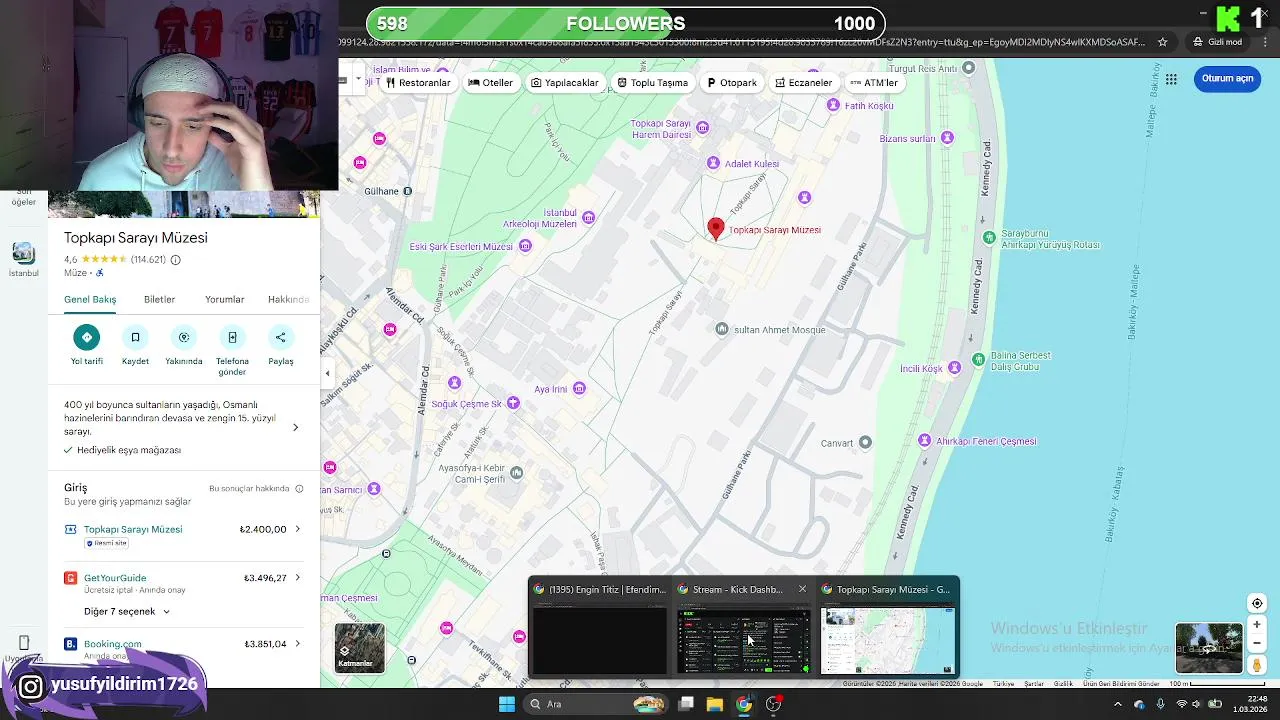Select the Topkapı Sarayı Harem Dairesi marker
The image size is (1280, 720).
702,127
